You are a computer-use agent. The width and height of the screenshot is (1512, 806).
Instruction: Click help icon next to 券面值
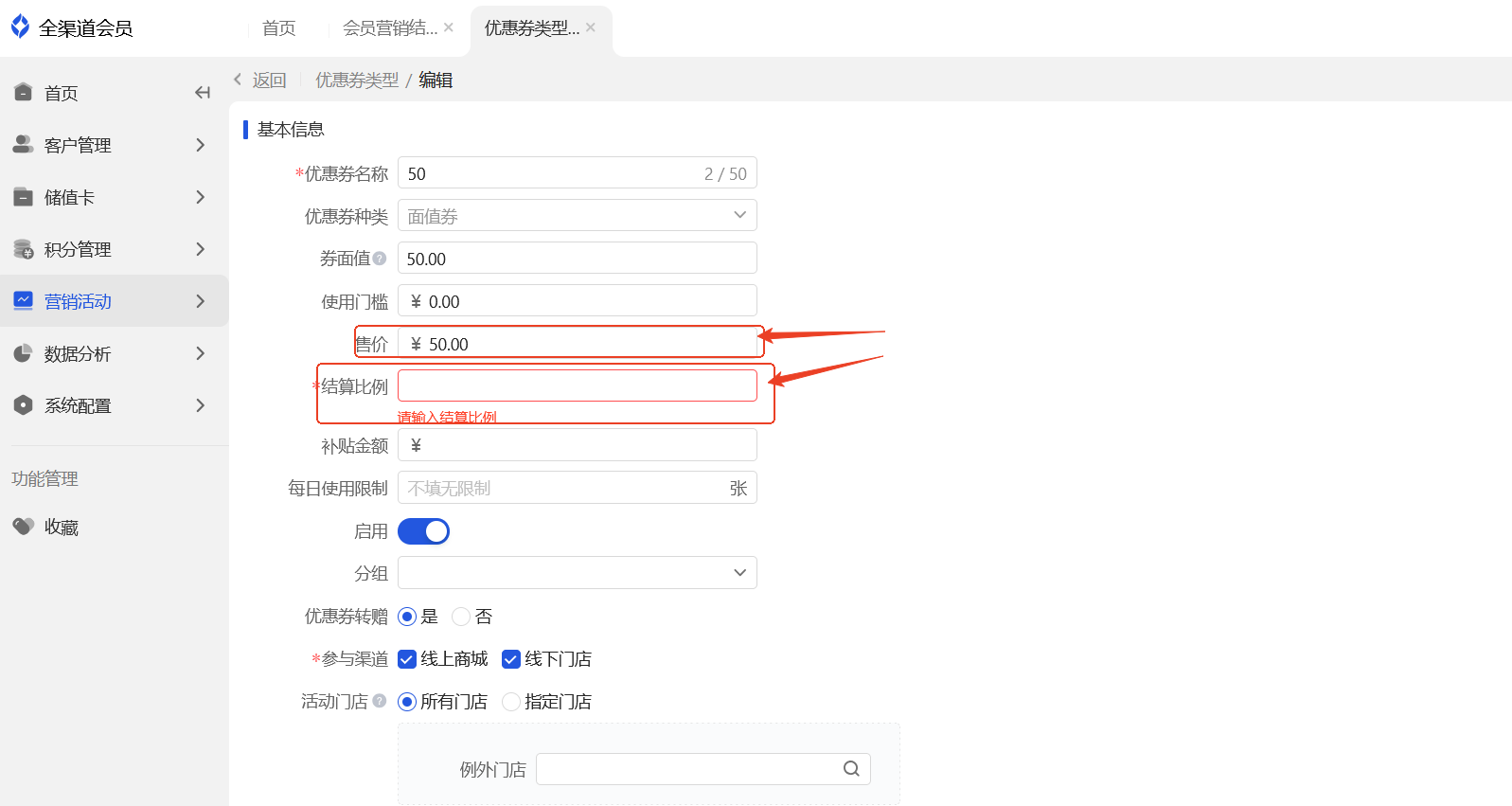[380, 258]
